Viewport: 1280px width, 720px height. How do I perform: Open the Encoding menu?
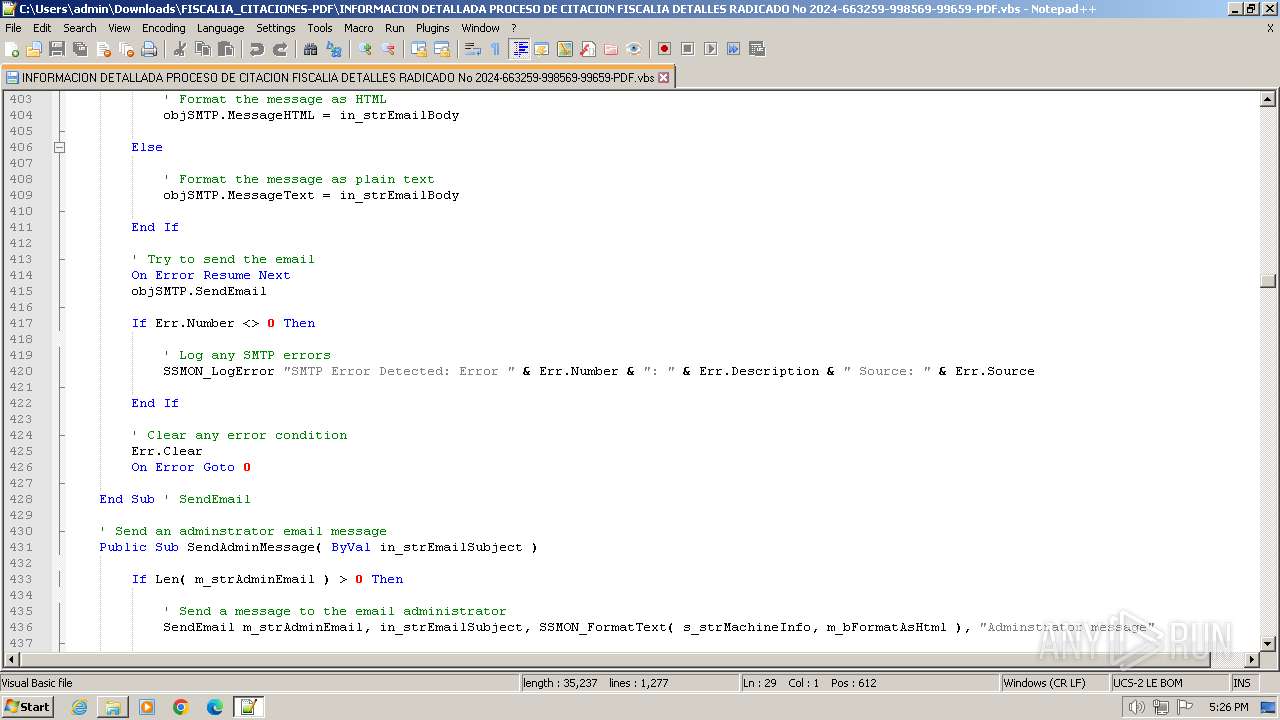pyautogui.click(x=164, y=28)
